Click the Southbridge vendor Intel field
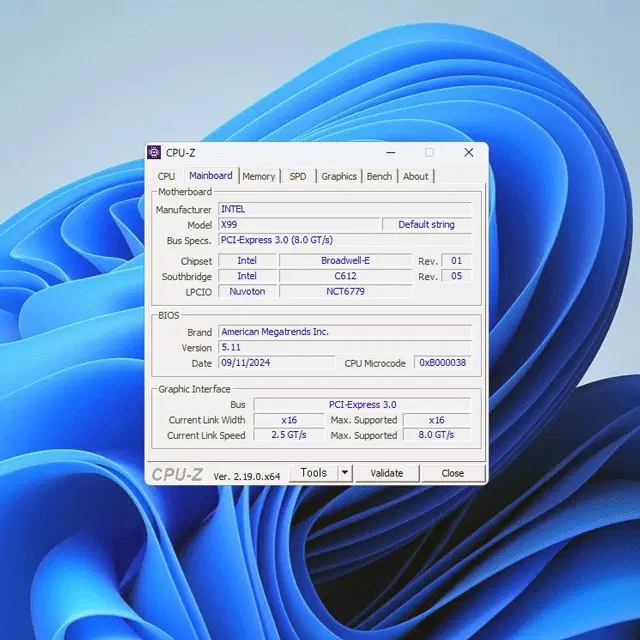This screenshot has height=640, width=640. (x=247, y=276)
